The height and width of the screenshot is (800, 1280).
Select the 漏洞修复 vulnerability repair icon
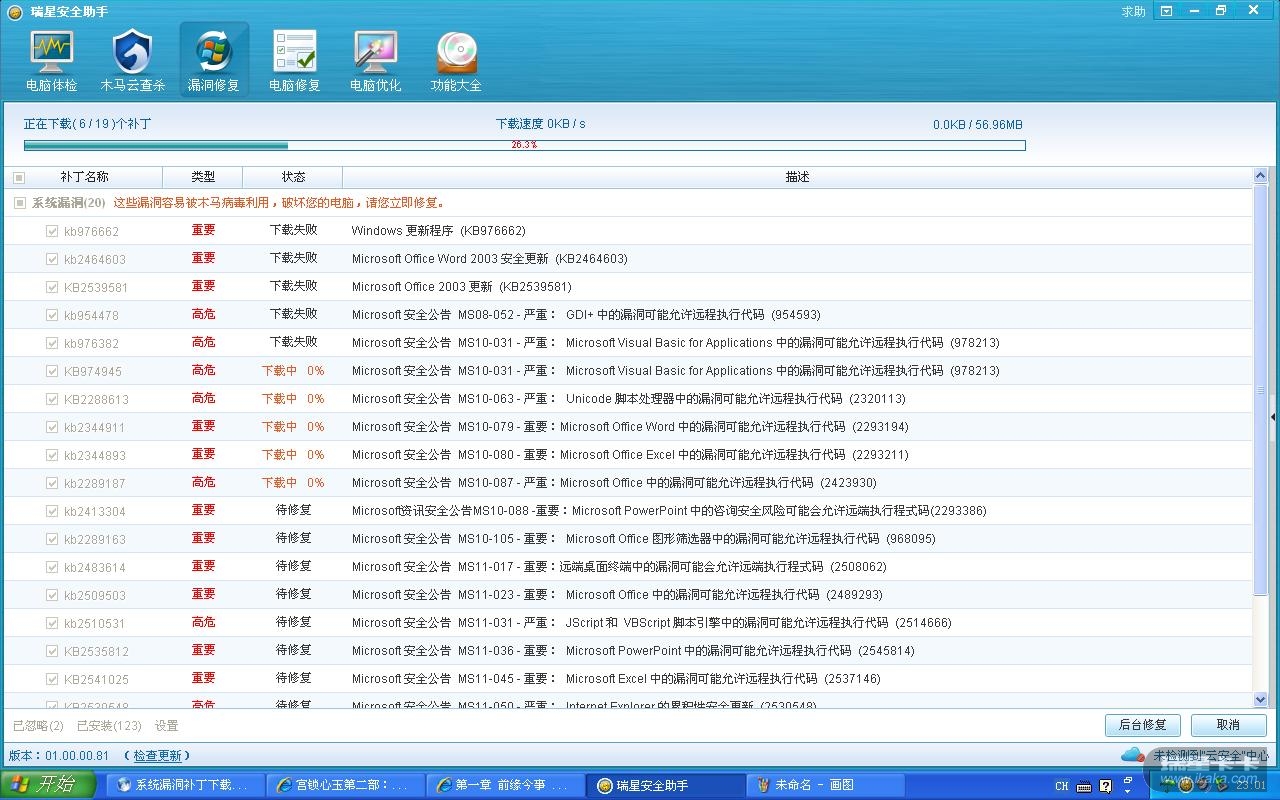214,60
